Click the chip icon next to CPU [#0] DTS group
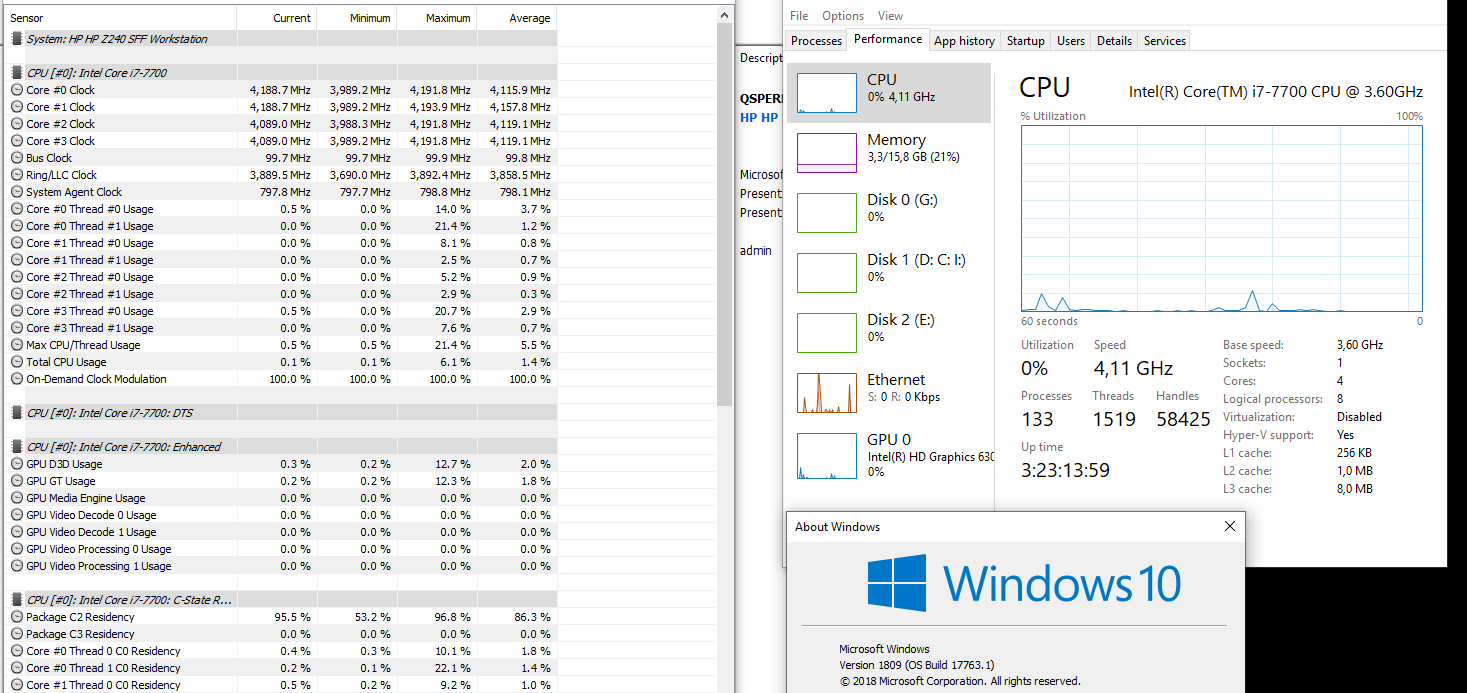1467x693 pixels. click(17, 413)
